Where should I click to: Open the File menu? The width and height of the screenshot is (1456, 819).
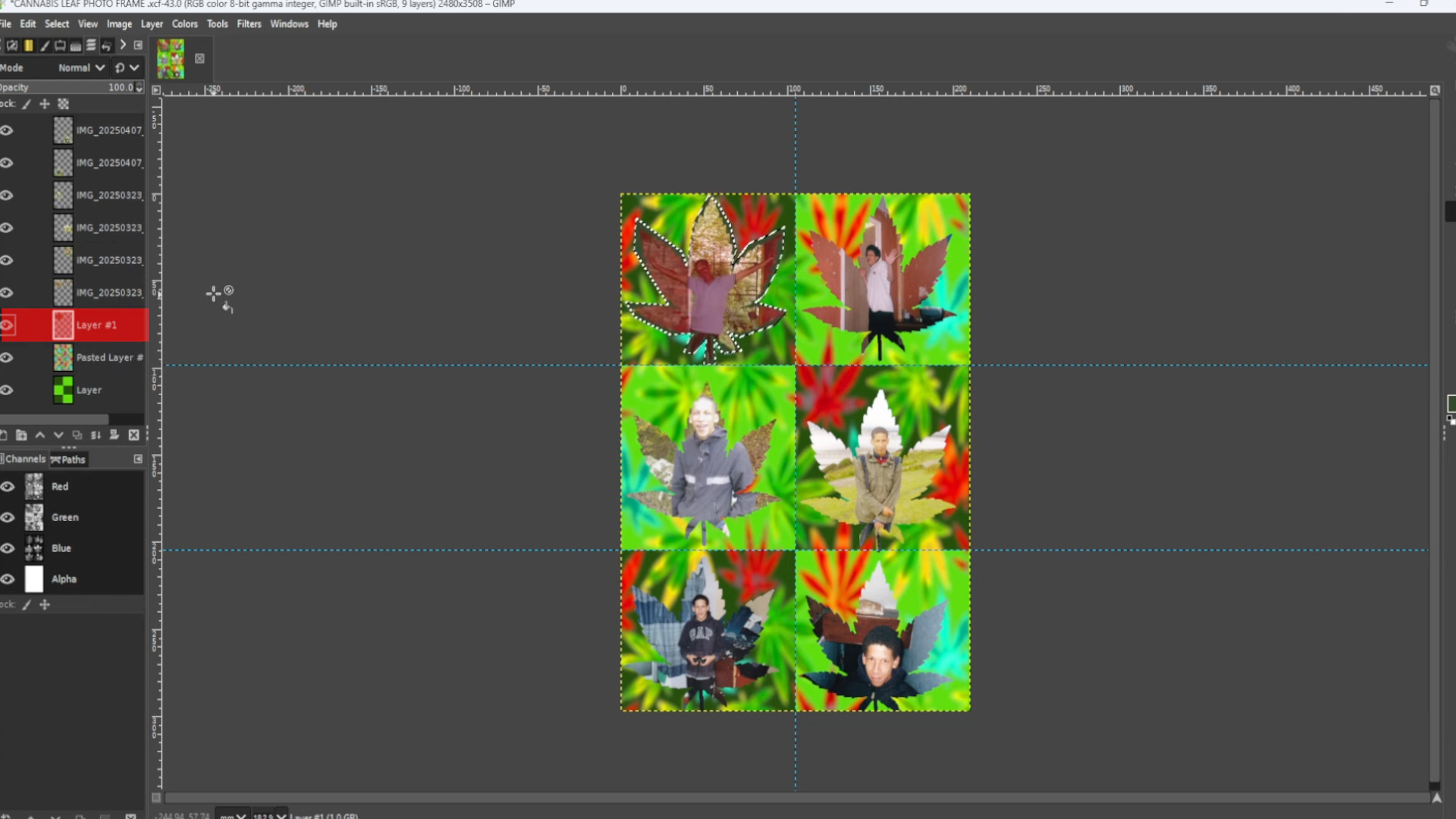tap(5, 24)
